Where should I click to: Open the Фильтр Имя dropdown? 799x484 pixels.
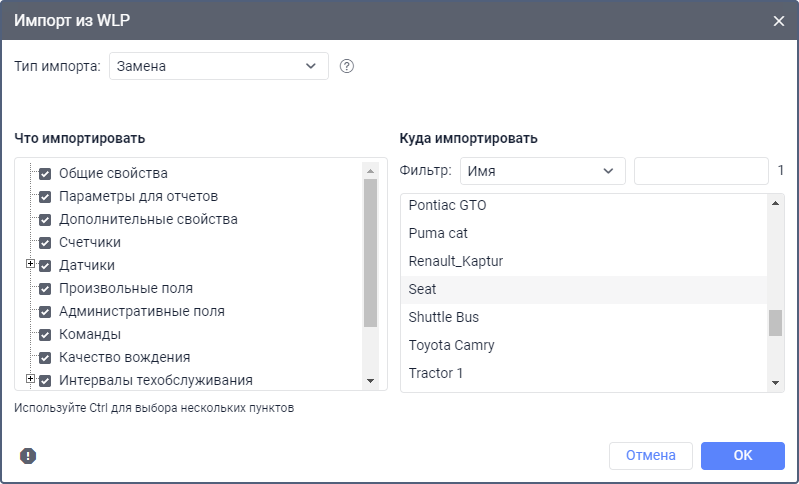click(542, 171)
